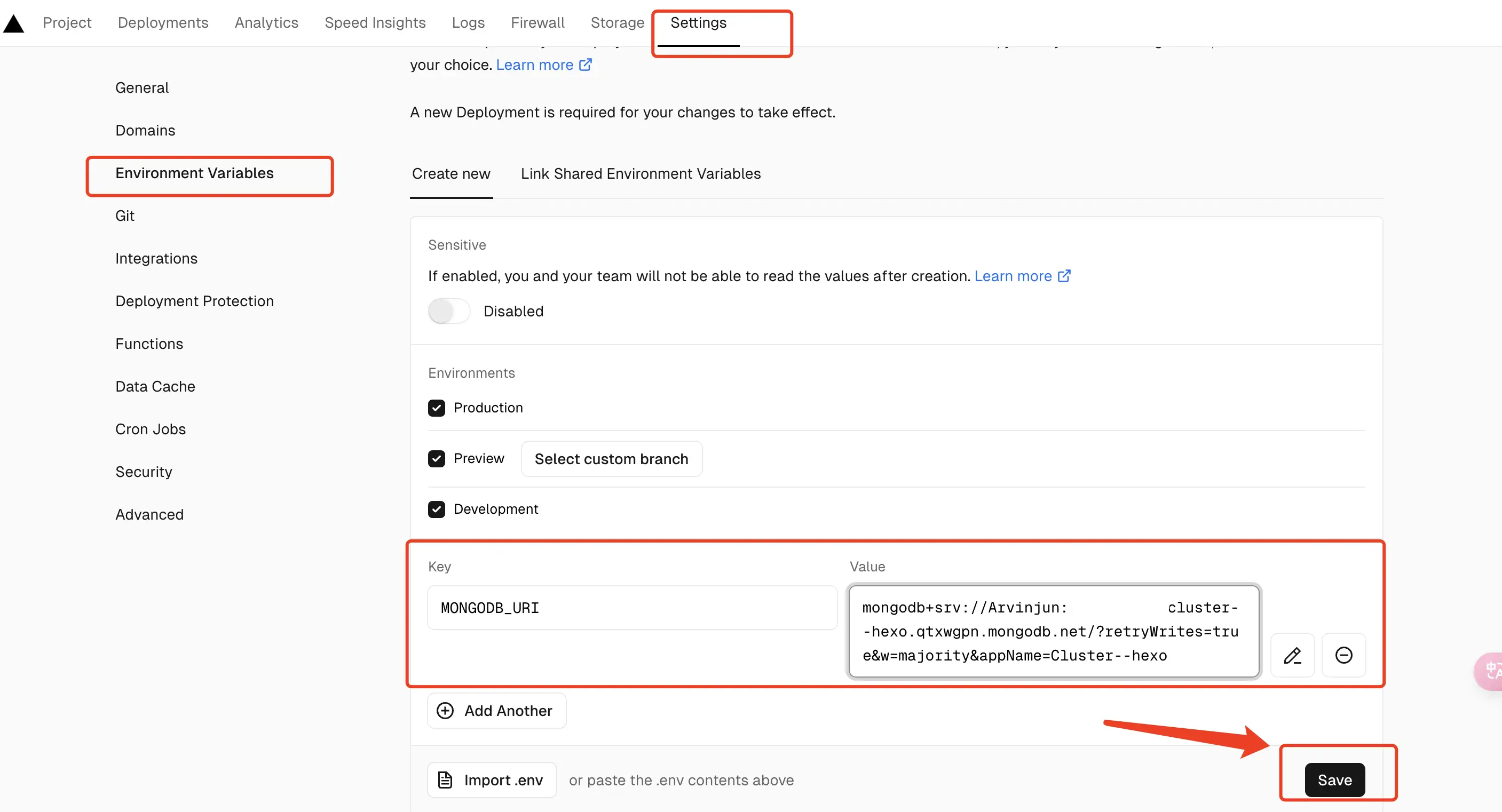Disable the Development environment checkbox
Screen dimensions: 1502x812
click(x=436, y=509)
